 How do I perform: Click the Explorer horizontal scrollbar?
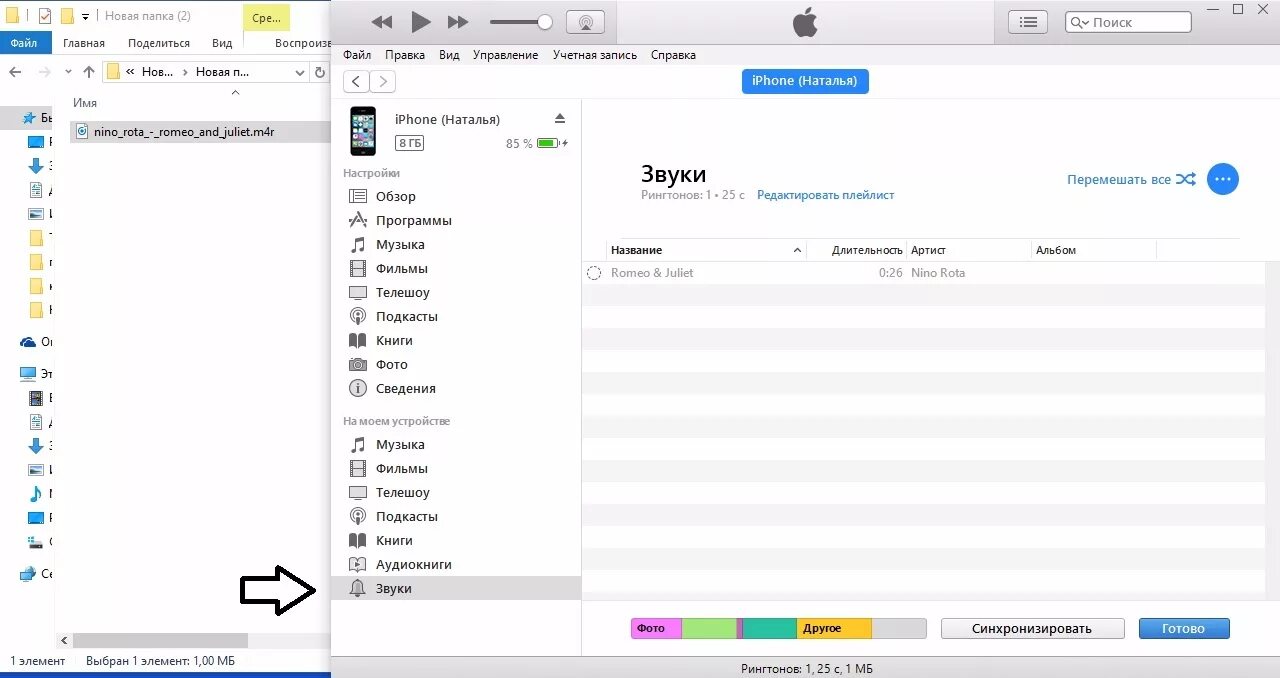160,640
